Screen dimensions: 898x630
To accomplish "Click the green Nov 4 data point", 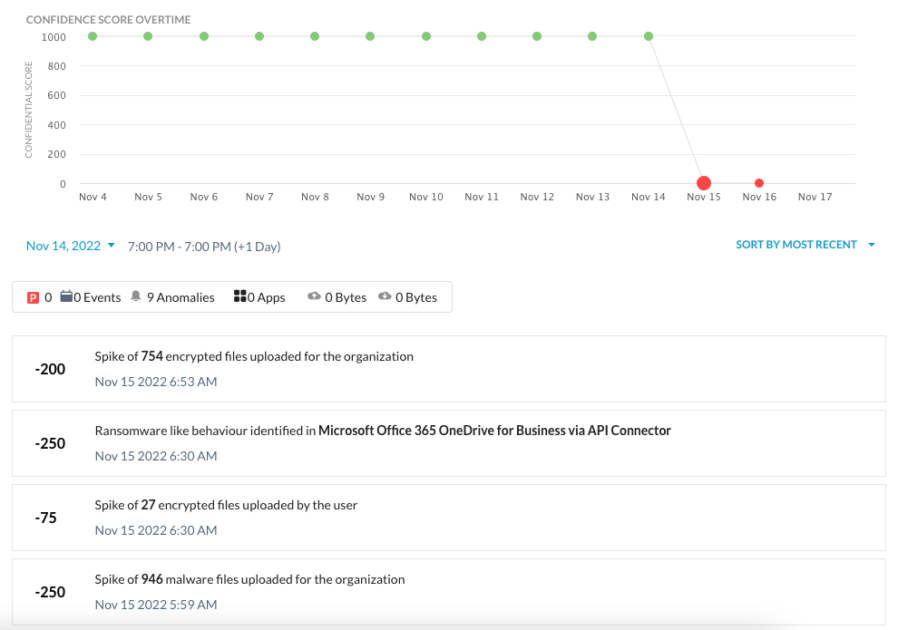I will pyautogui.click(x=92, y=37).
